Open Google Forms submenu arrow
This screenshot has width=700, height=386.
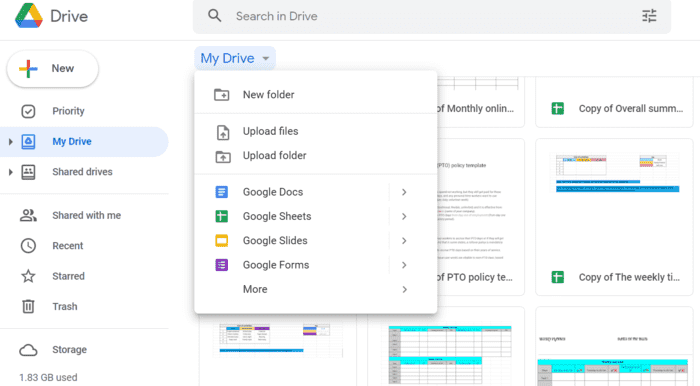tap(404, 265)
